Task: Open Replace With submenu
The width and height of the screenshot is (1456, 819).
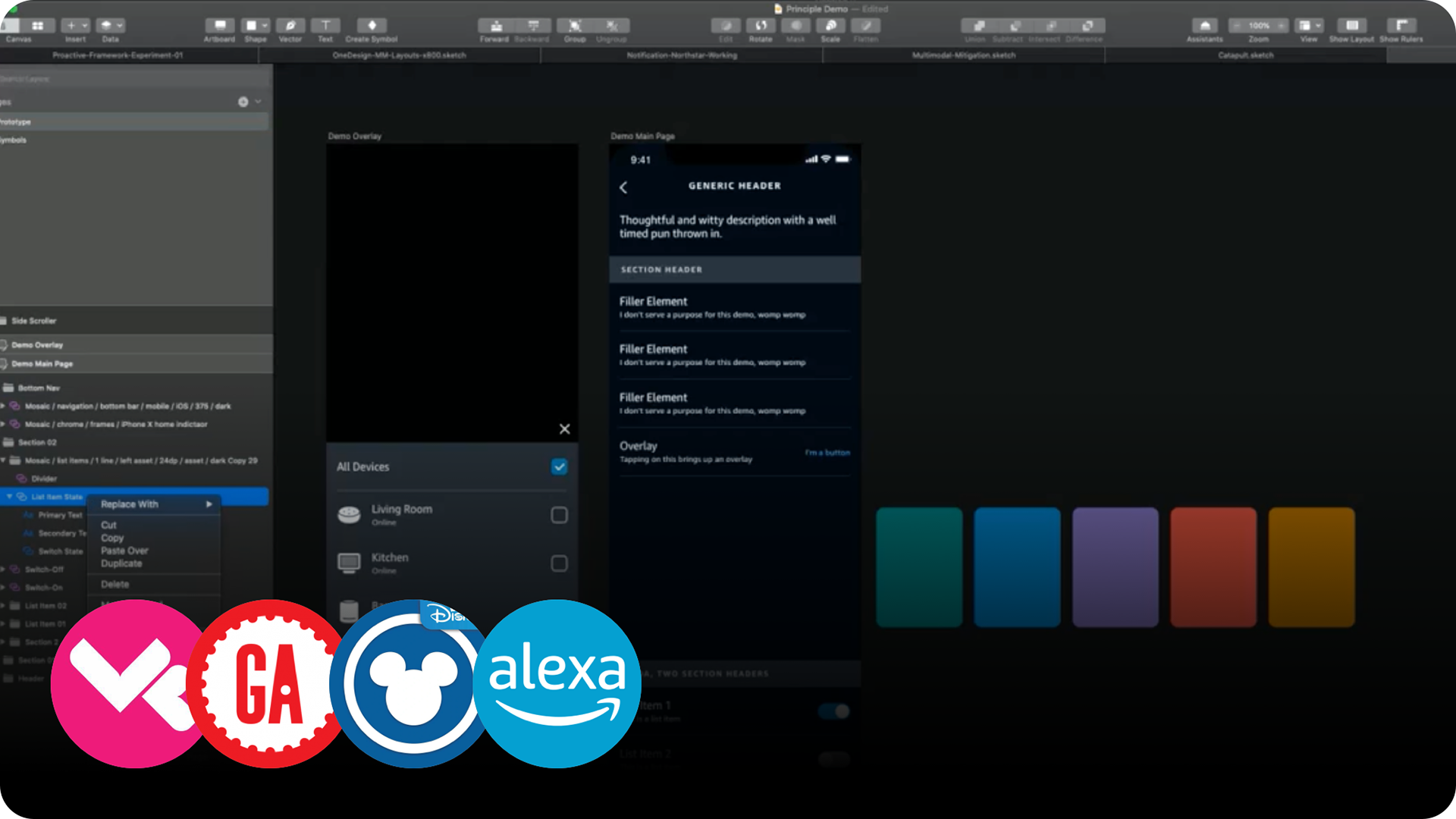Action: pyautogui.click(x=155, y=504)
